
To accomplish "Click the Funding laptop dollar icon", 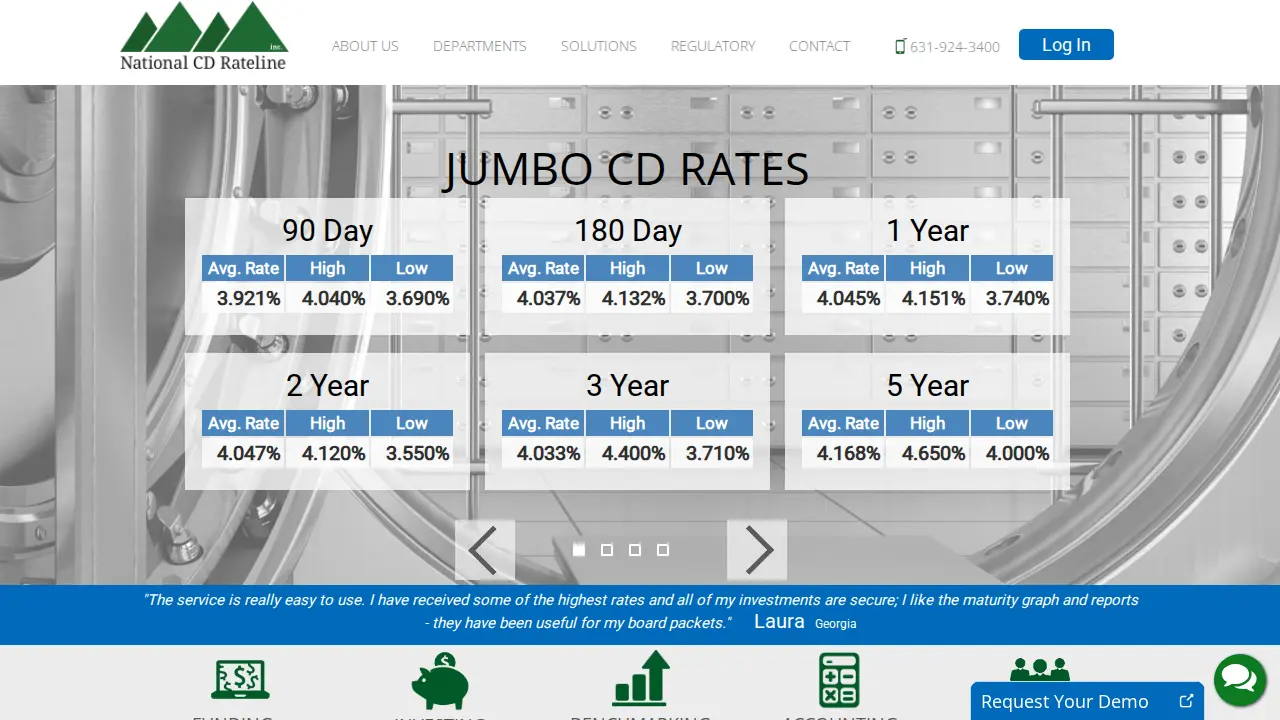I will [240, 680].
